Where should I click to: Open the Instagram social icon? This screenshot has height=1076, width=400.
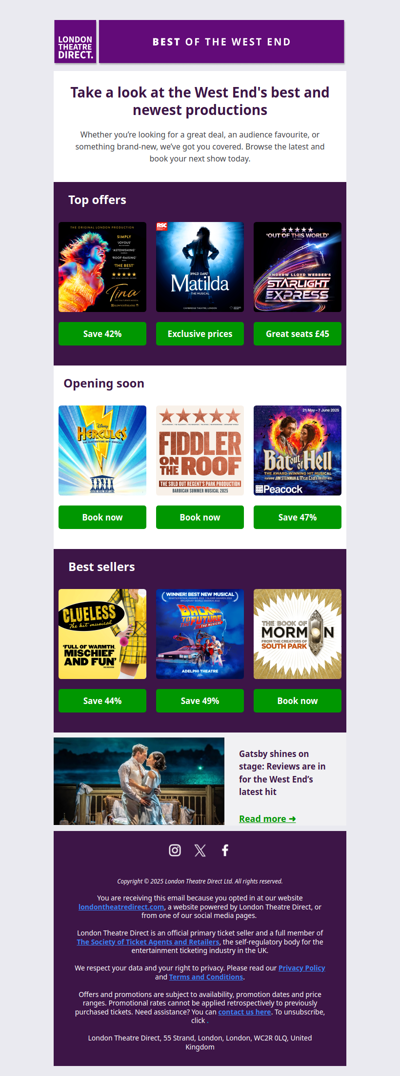click(175, 850)
